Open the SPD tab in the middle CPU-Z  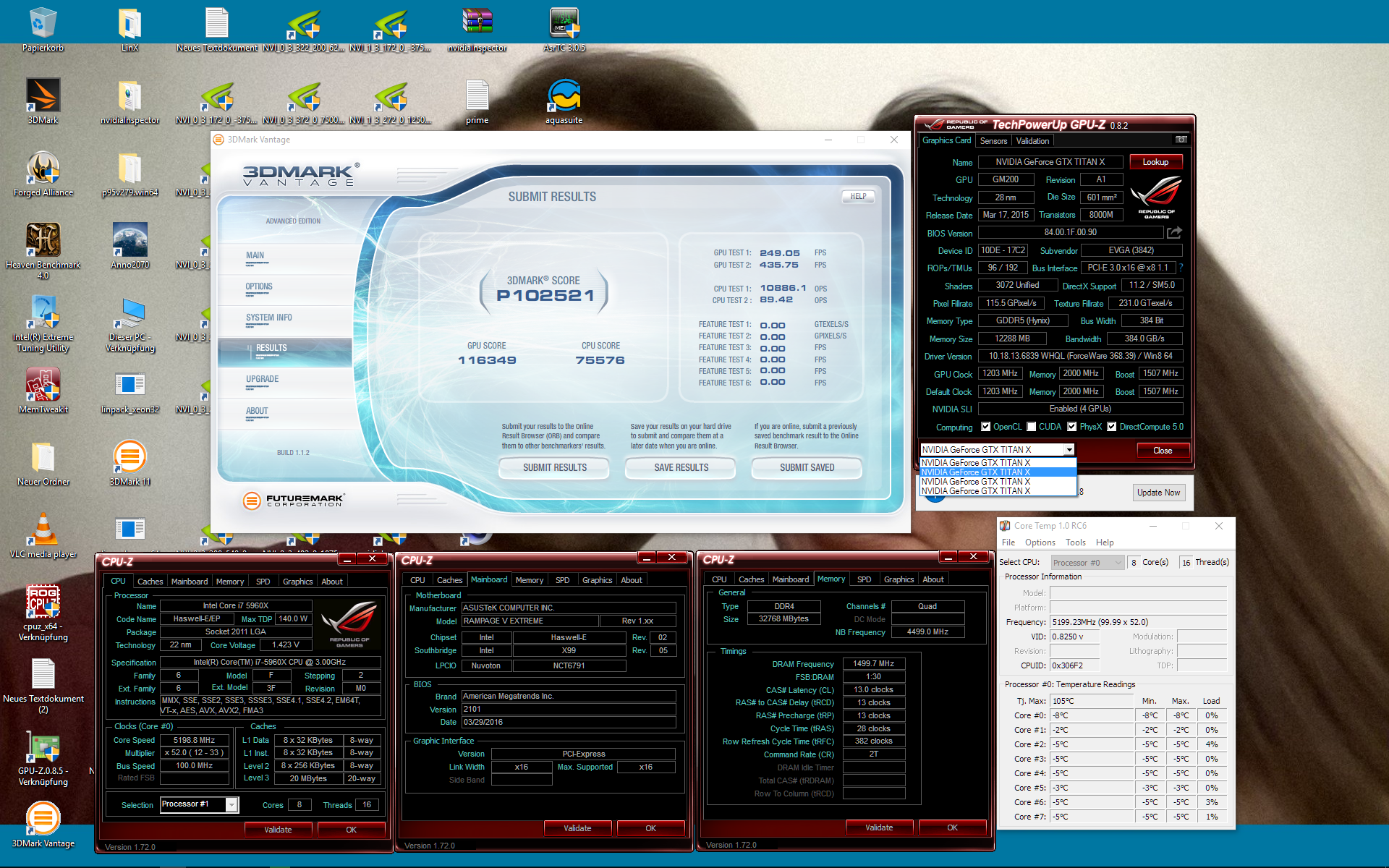[562, 580]
